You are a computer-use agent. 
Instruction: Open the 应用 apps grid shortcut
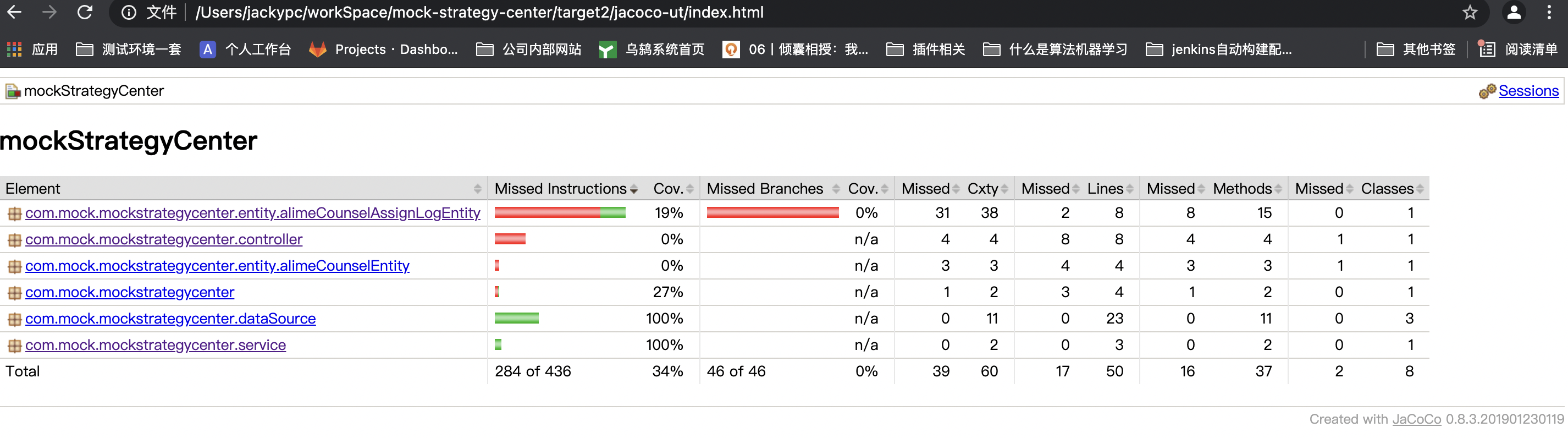[x=32, y=50]
